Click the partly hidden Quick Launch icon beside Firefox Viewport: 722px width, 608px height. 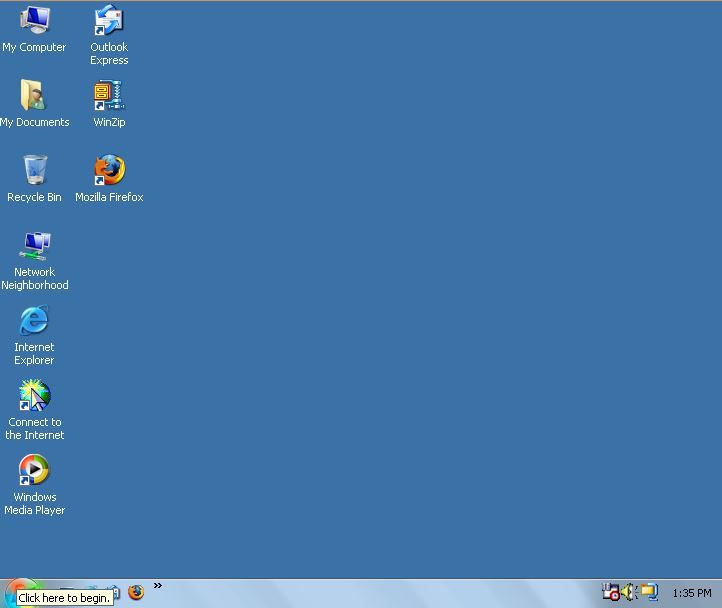116,591
